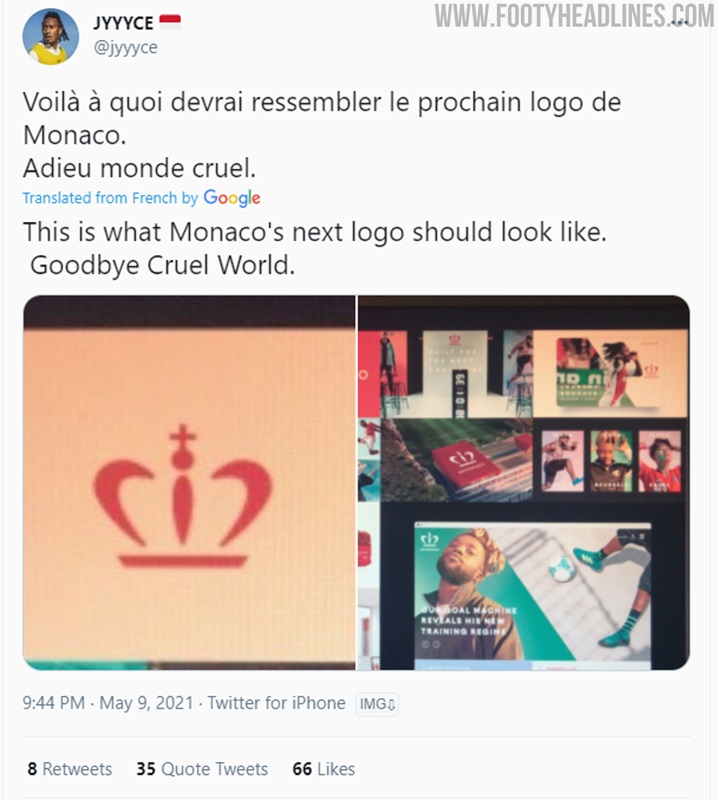Click the 9:44 PM timestamp
Screen dimensions: 718x800
click(x=54, y=703)
